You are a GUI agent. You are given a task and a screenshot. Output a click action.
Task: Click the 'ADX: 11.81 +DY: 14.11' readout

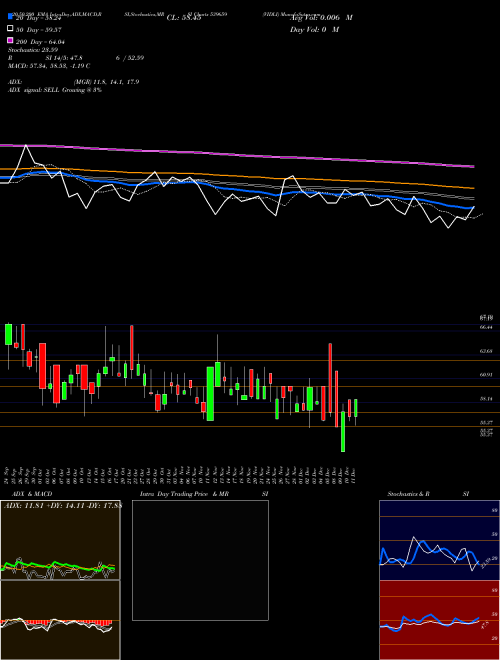[62, 505]
